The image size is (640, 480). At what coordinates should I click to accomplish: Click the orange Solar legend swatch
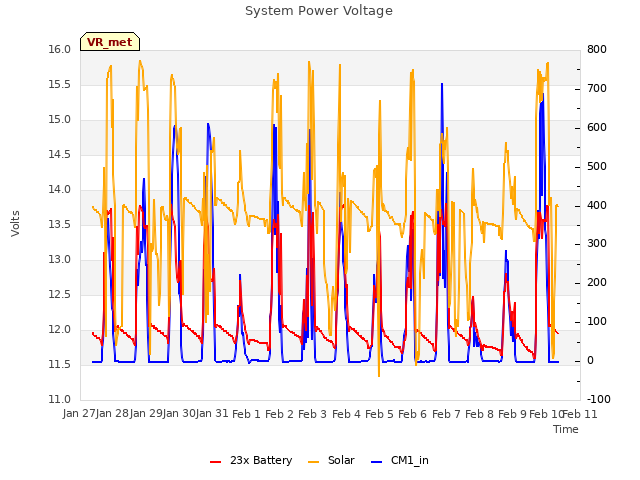point(313,462)
